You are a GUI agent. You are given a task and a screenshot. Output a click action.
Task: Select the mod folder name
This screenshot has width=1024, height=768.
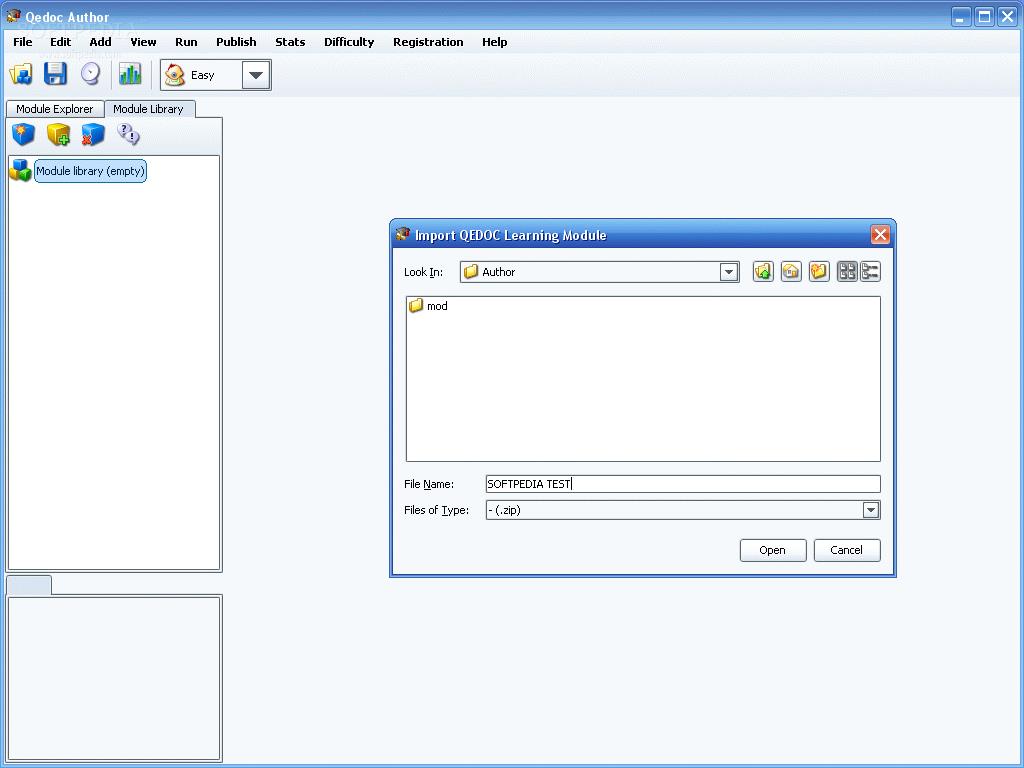pos(438,306)
